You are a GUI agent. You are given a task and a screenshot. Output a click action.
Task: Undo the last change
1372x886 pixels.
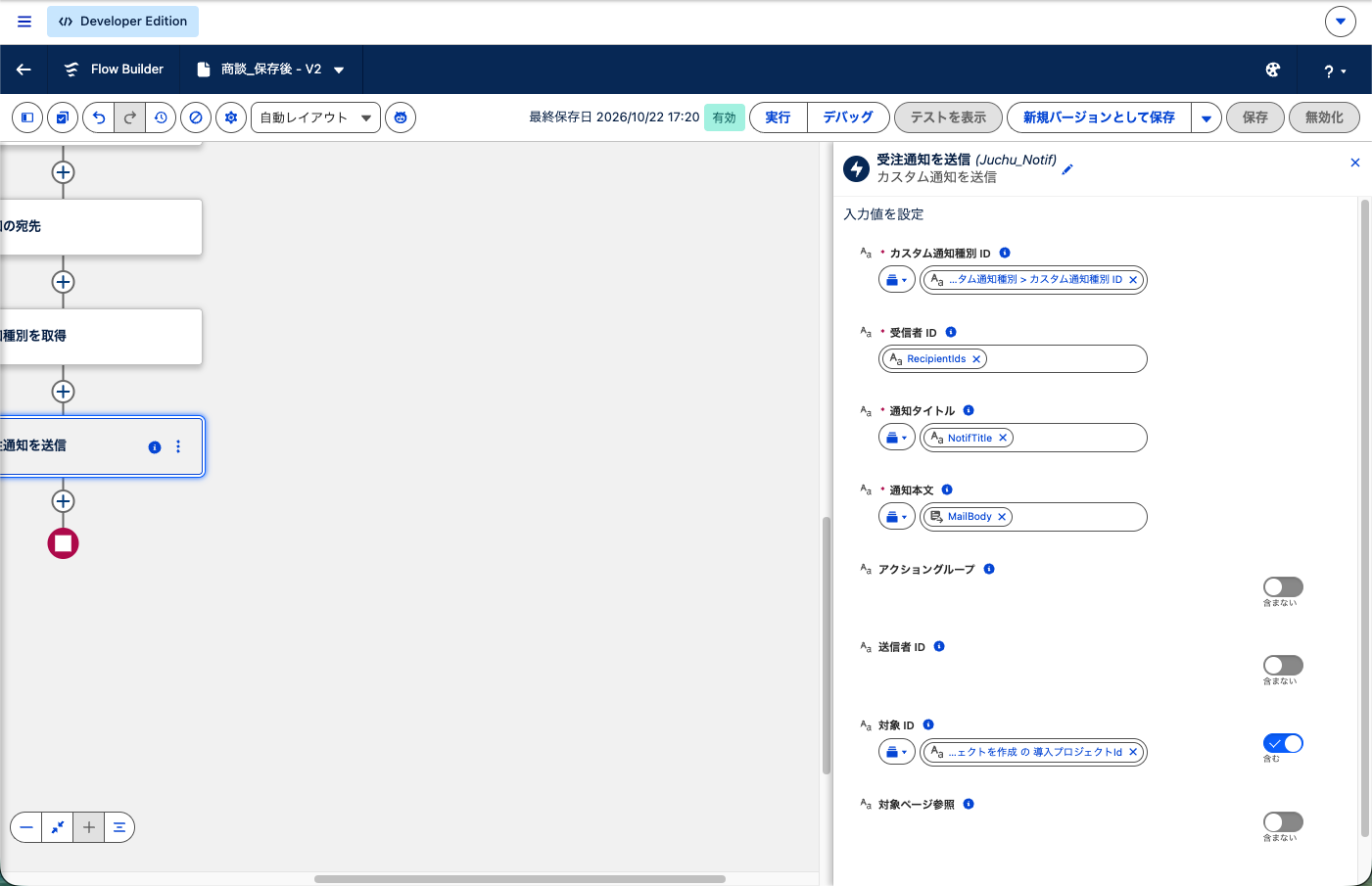click(99, 117)
